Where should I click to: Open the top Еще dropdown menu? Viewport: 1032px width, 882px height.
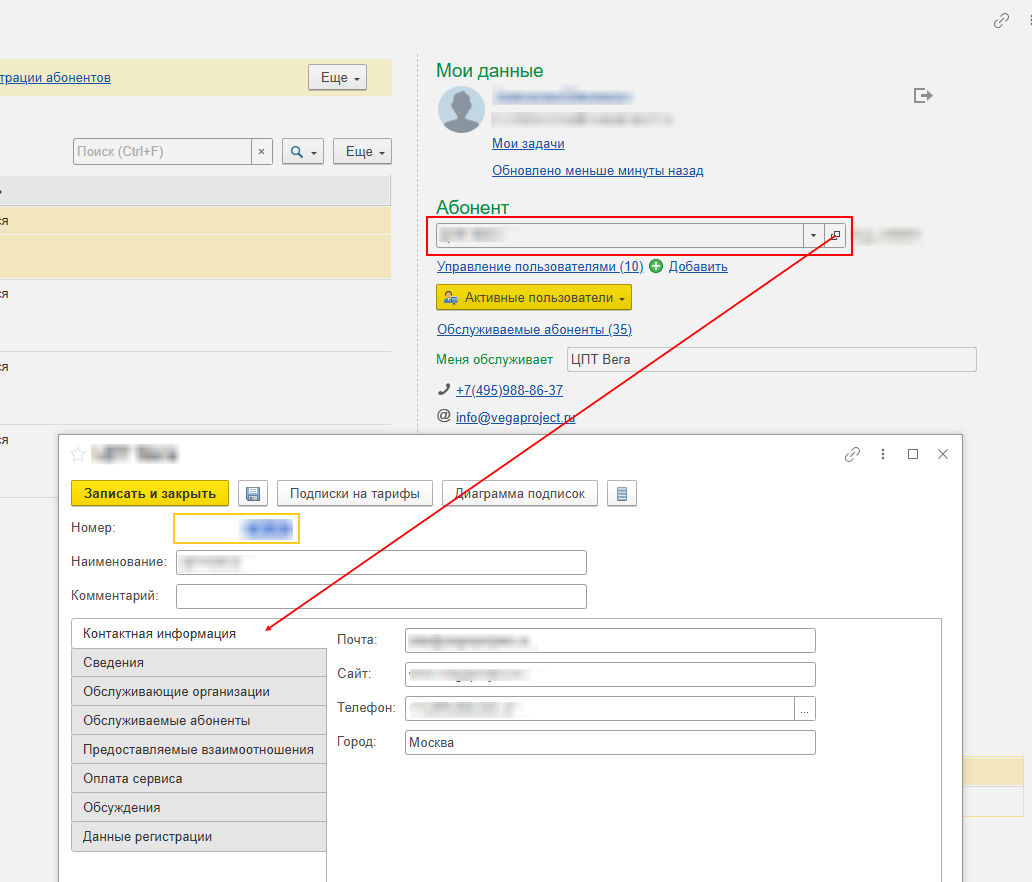point(338,78)
